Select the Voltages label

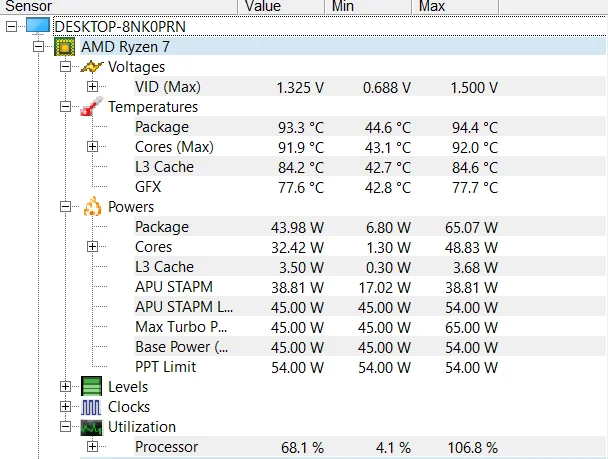[x=136, y=67]
